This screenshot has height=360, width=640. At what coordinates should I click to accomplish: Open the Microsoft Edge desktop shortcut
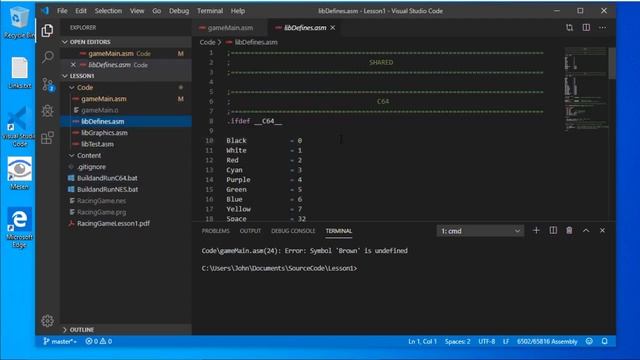[x=19, y=228]
